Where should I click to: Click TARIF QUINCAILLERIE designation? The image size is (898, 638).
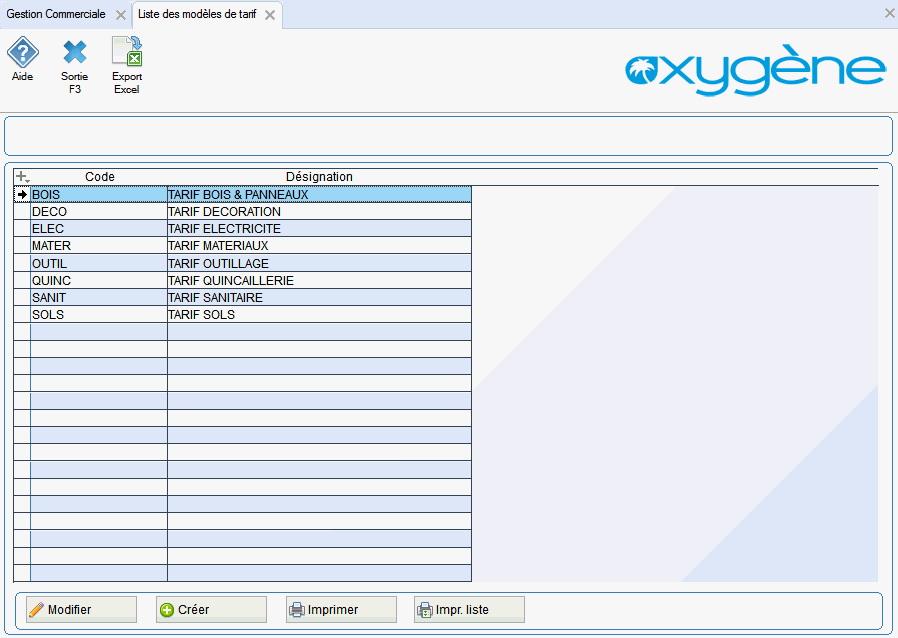319,281
